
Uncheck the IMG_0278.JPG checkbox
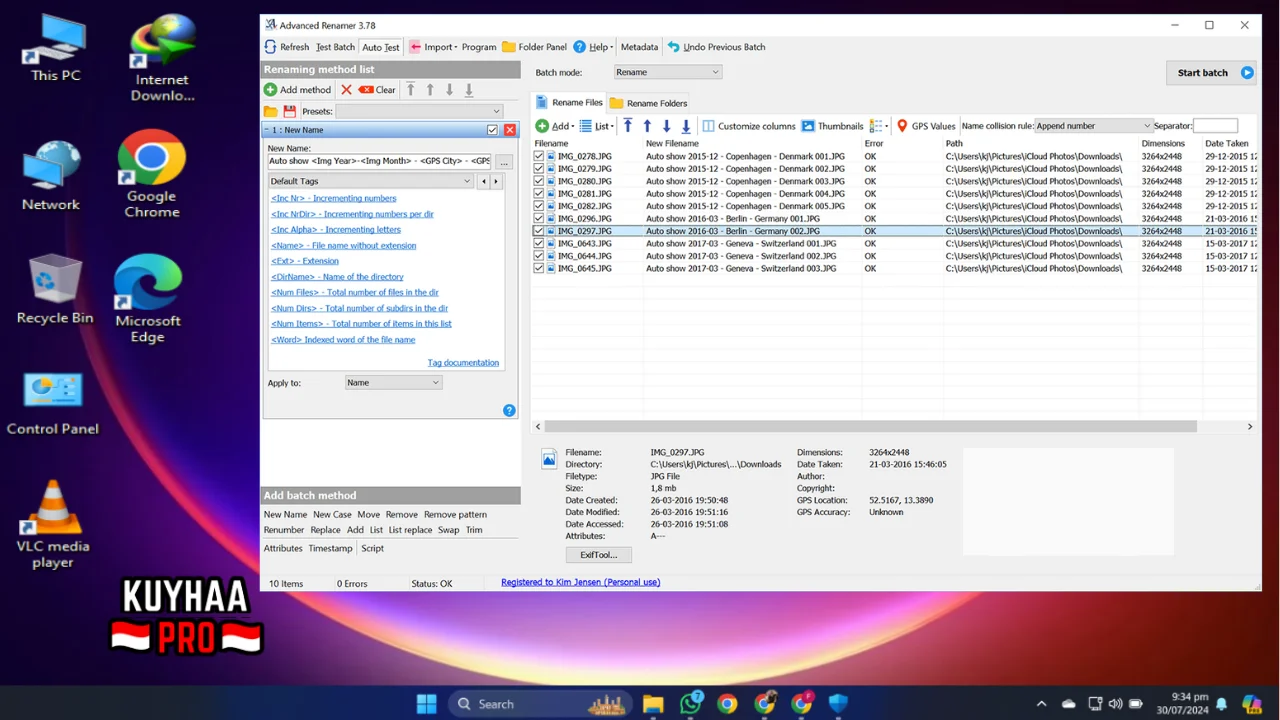point(539,157)
